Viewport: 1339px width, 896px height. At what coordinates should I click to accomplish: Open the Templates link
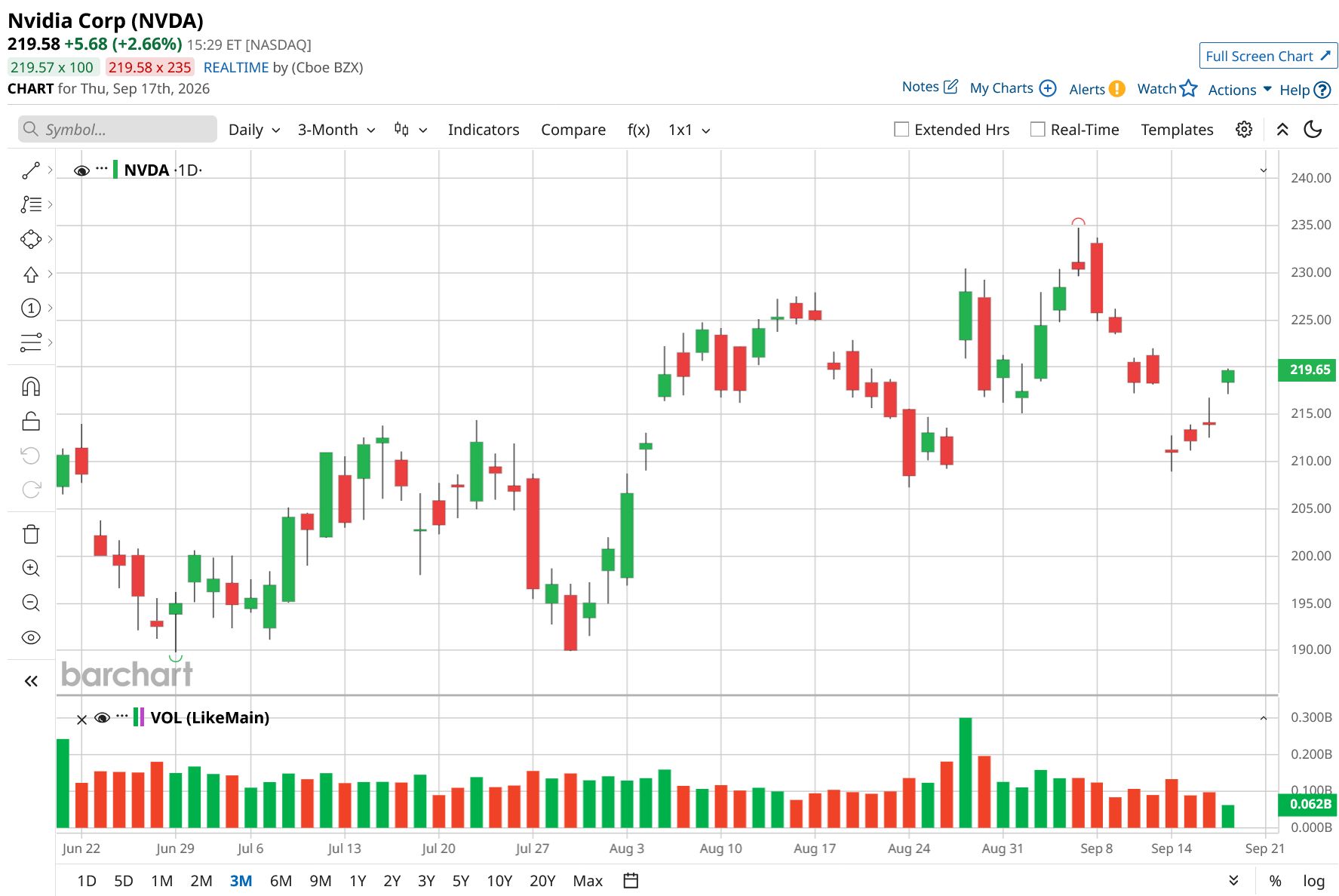point(1177,130)
